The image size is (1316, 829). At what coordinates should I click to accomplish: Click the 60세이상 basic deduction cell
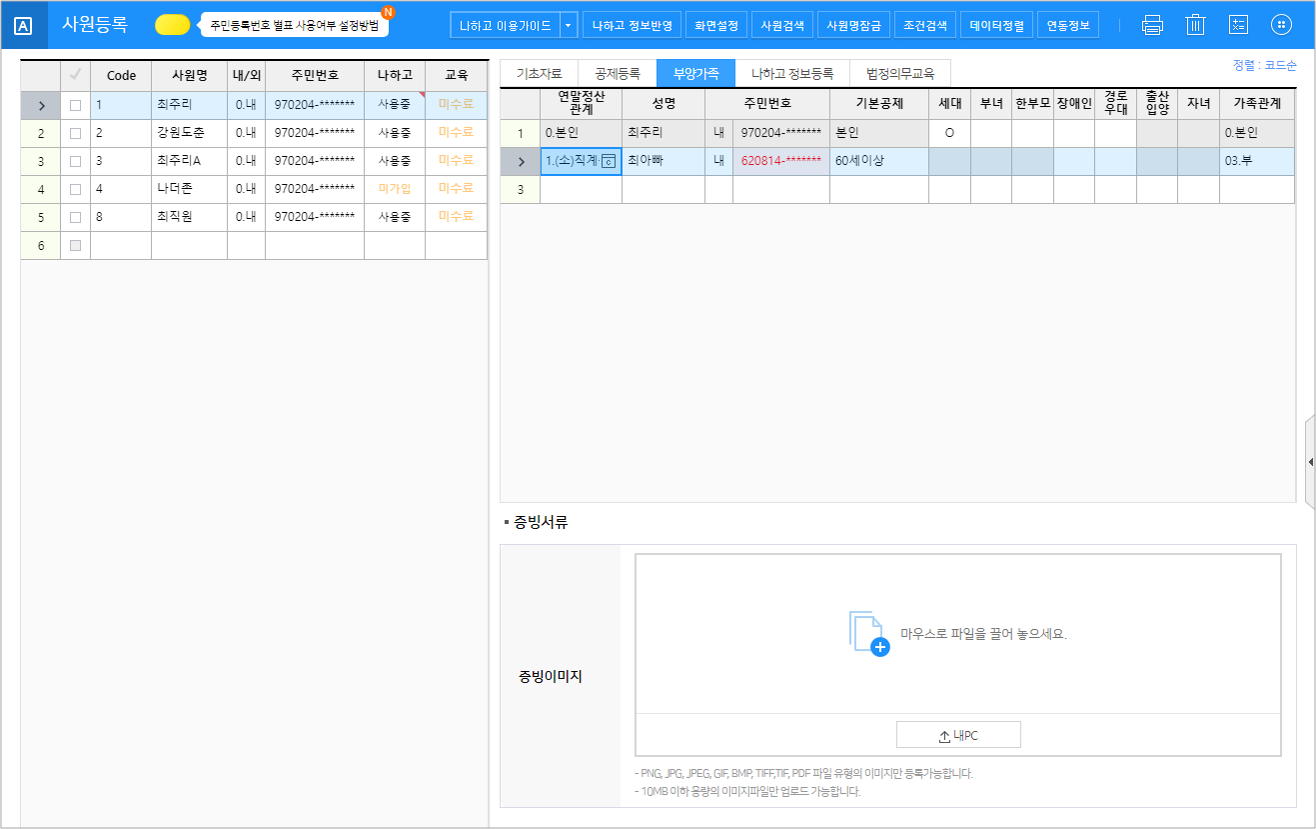point(879,161)
